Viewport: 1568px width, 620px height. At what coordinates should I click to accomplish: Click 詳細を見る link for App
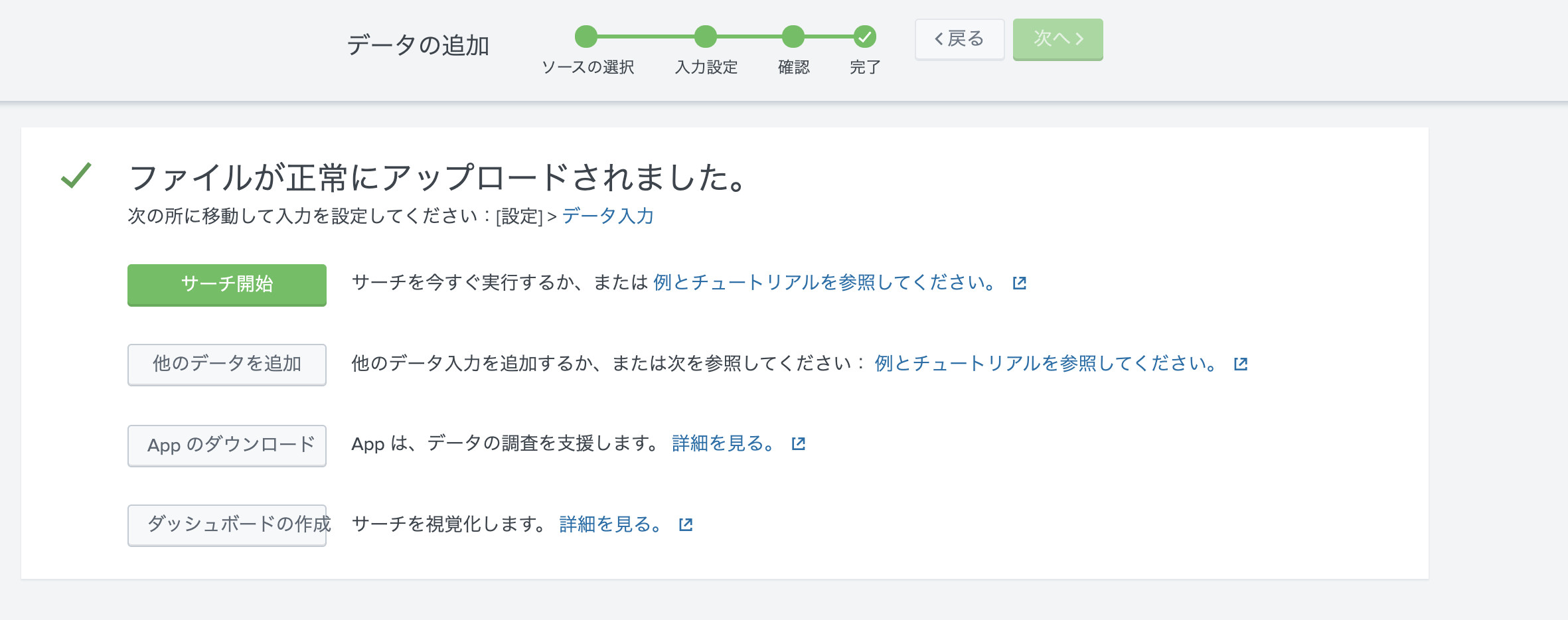pos(722,443)
